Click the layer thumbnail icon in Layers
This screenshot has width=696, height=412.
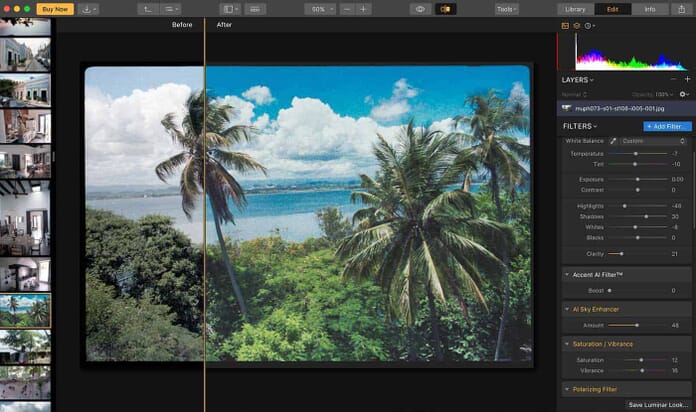566,108
